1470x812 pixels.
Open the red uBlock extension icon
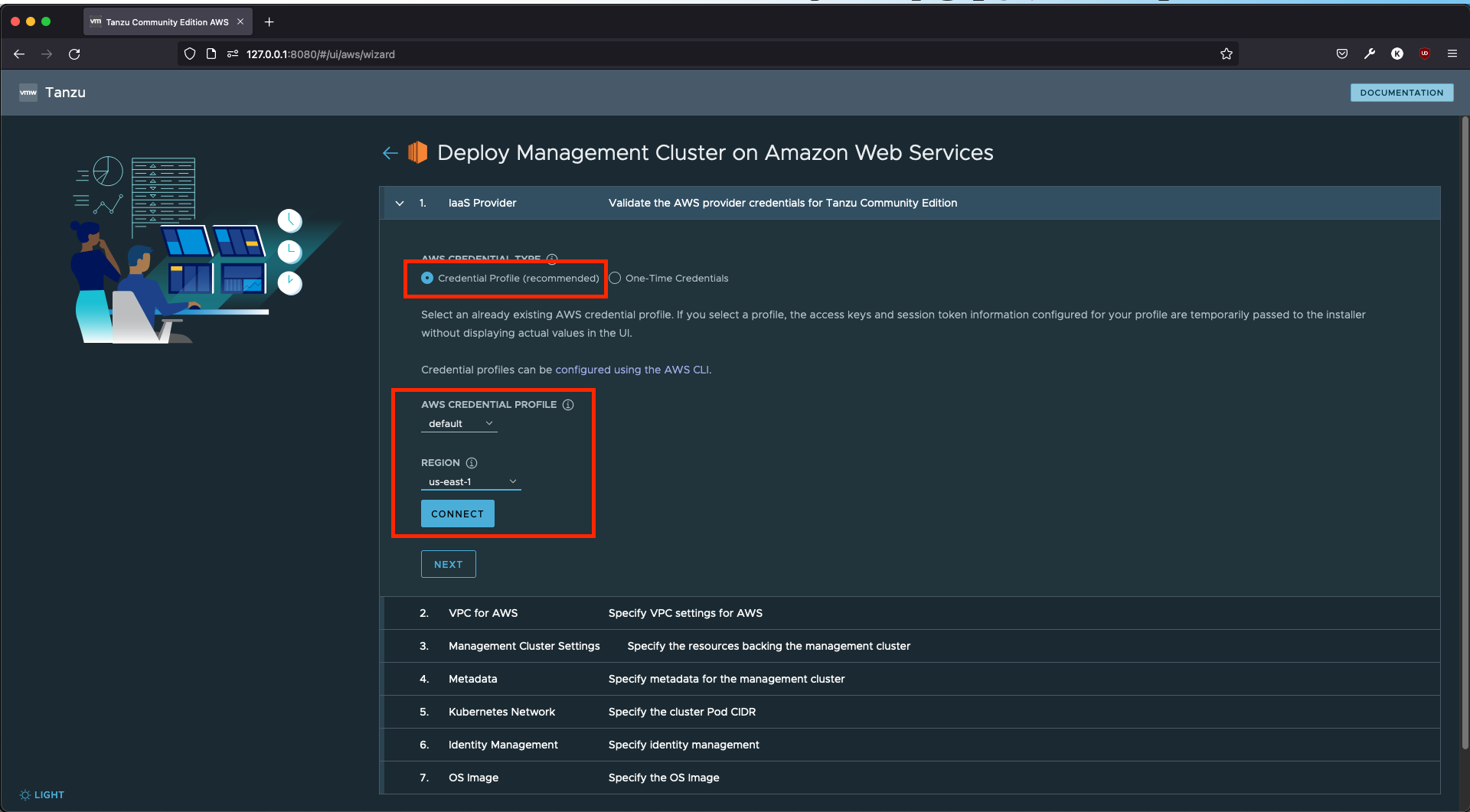1425,54
